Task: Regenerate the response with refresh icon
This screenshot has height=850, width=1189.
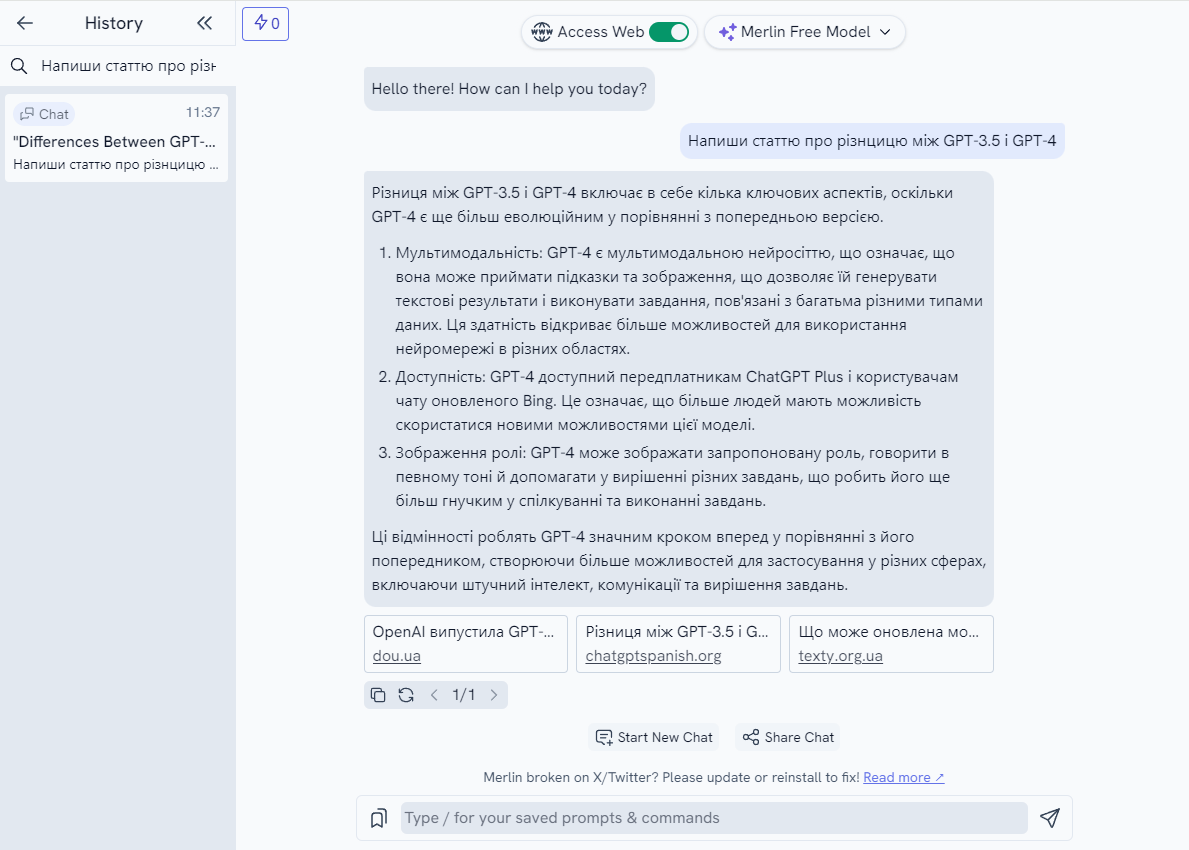Action: (406, 695)
